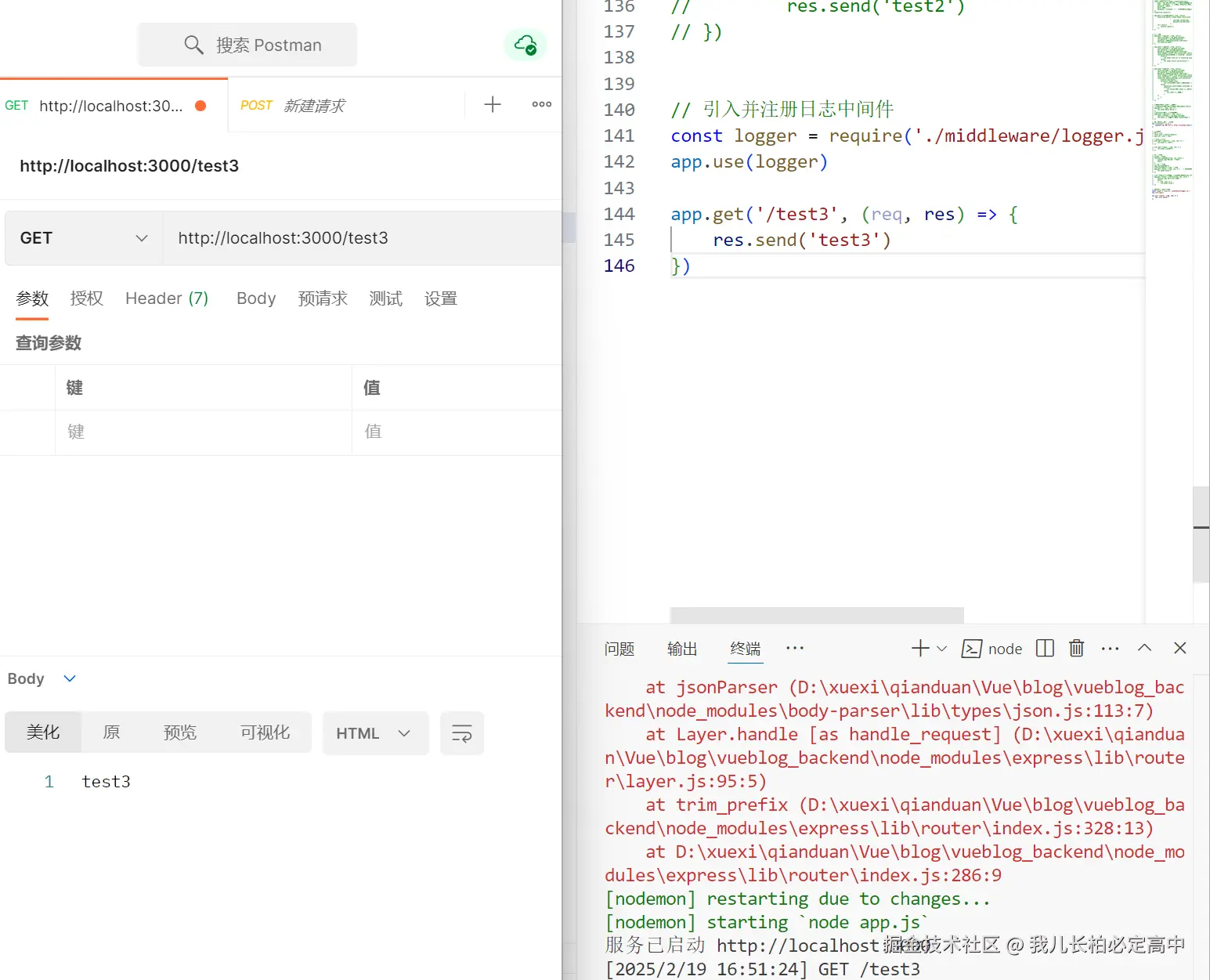Open the Header (7) tab
Viewport: 1210px width, 980px height.
tap(167, 298)
